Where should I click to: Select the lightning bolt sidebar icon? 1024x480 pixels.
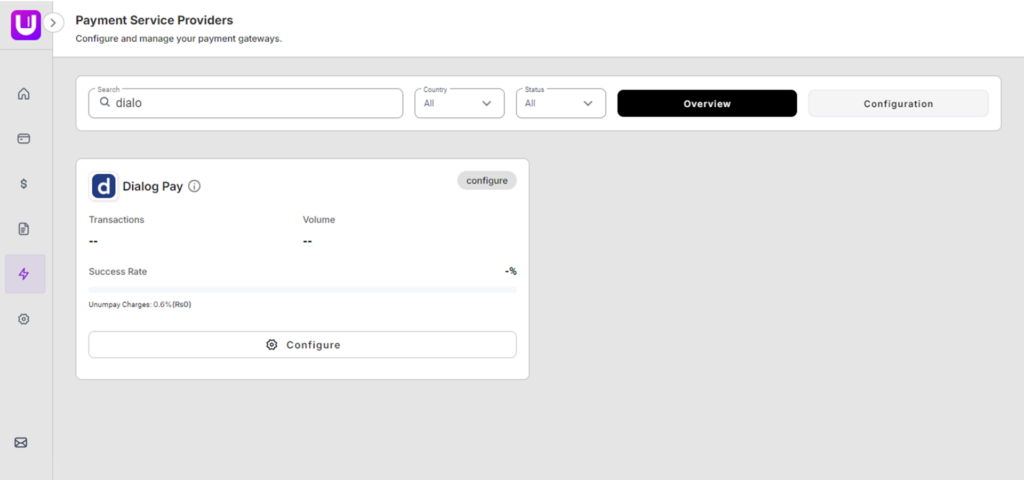[24, 274]
